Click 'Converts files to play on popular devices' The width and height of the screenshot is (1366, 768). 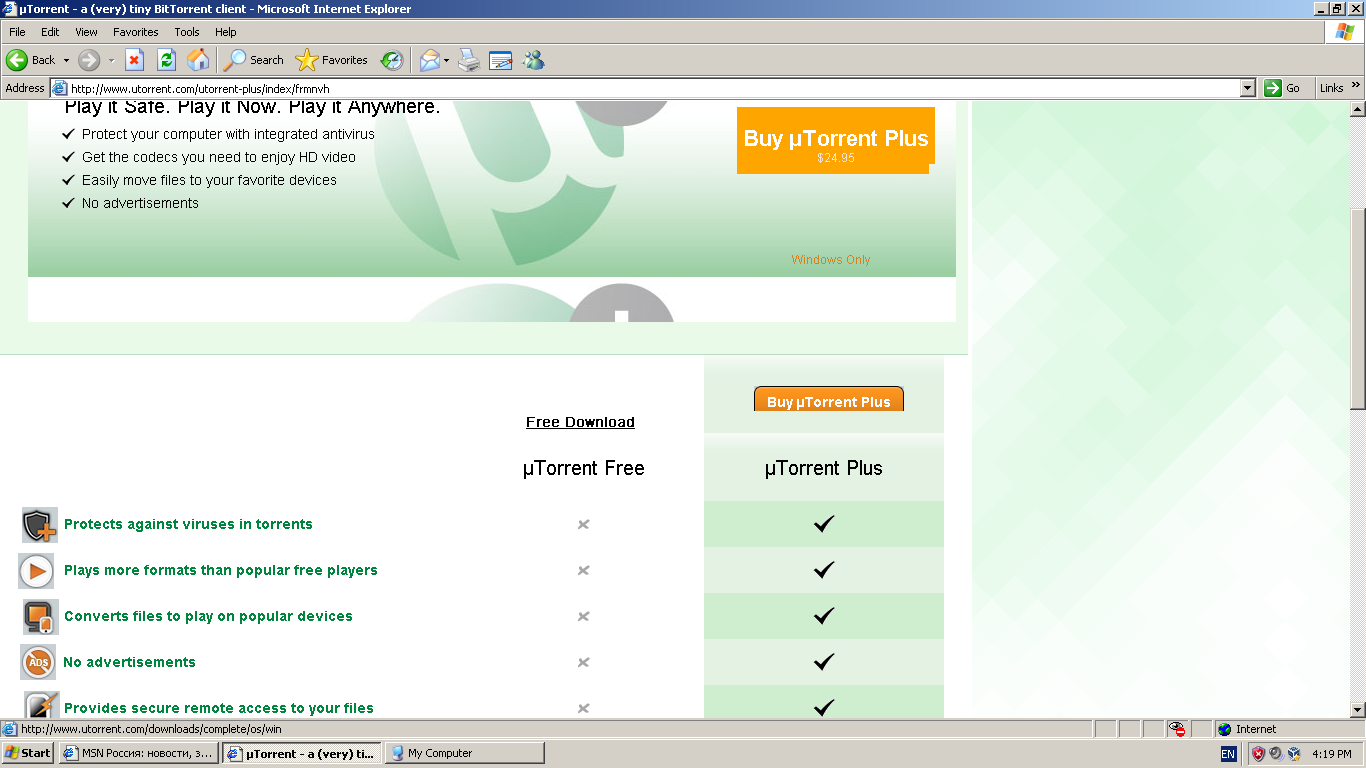pyautogui.click(x=208, y=616)
